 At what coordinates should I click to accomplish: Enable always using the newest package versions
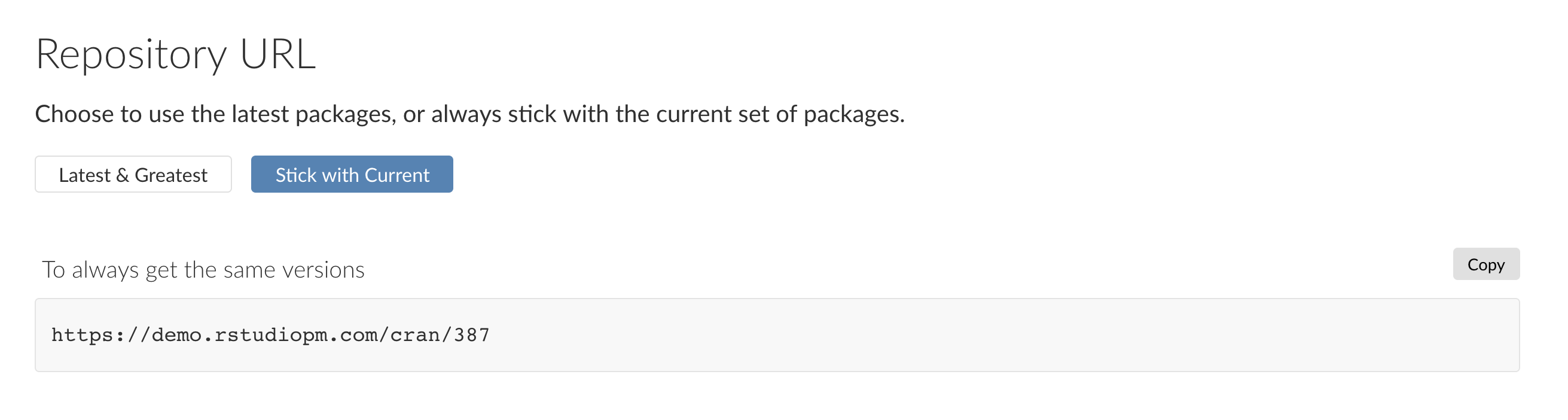click(x=133, y=175)
